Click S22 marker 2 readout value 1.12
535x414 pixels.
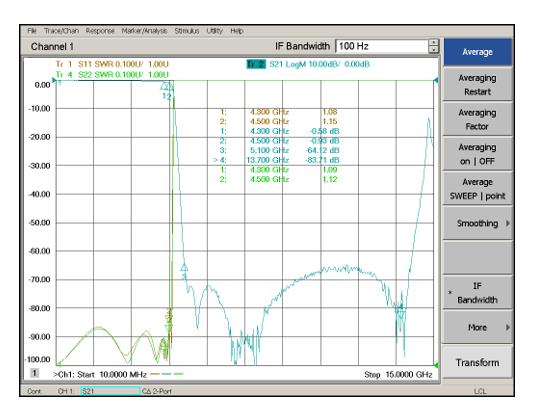coord(330,180)
